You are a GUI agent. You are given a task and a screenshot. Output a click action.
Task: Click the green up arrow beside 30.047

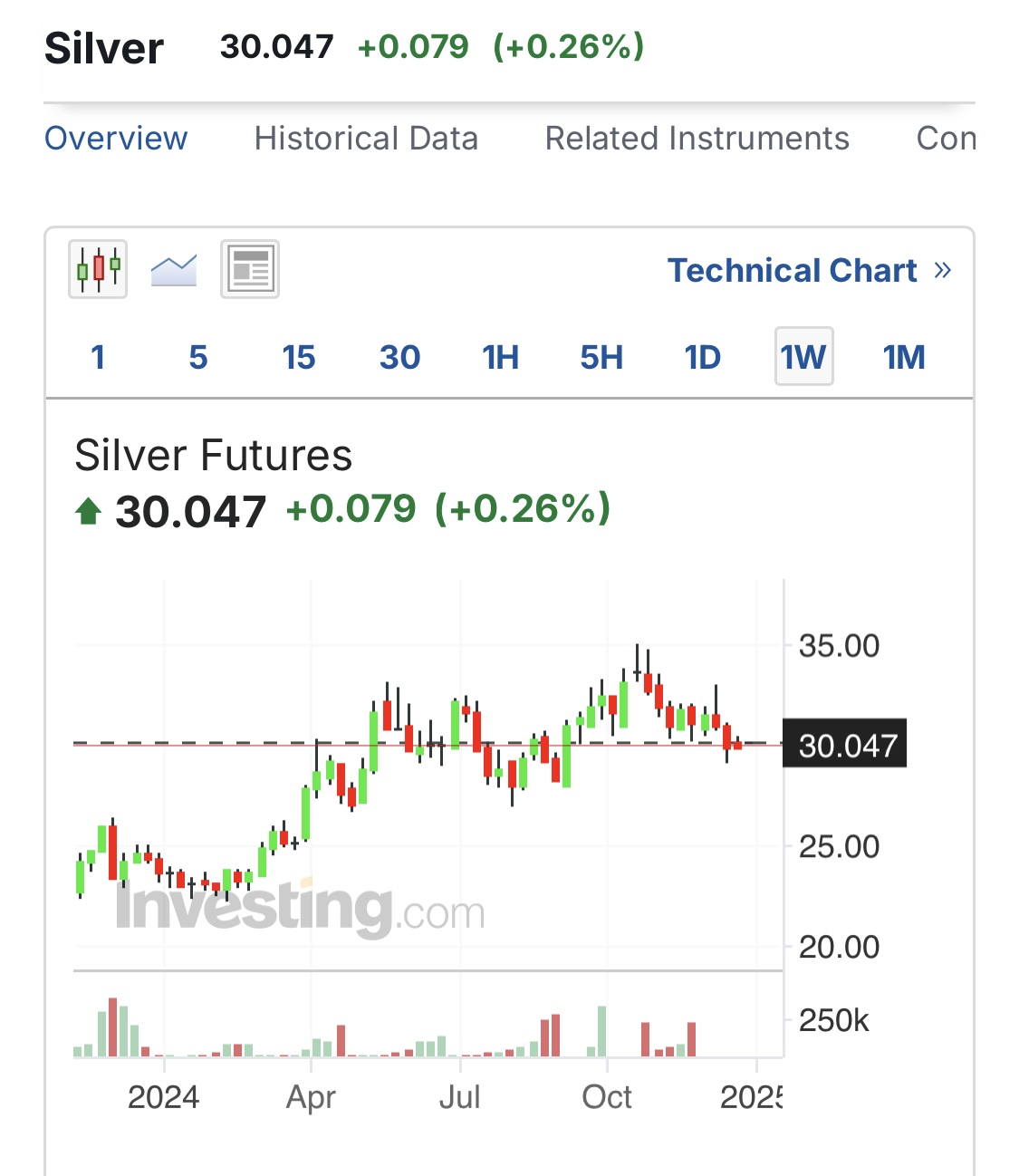(x=88, y=512)
